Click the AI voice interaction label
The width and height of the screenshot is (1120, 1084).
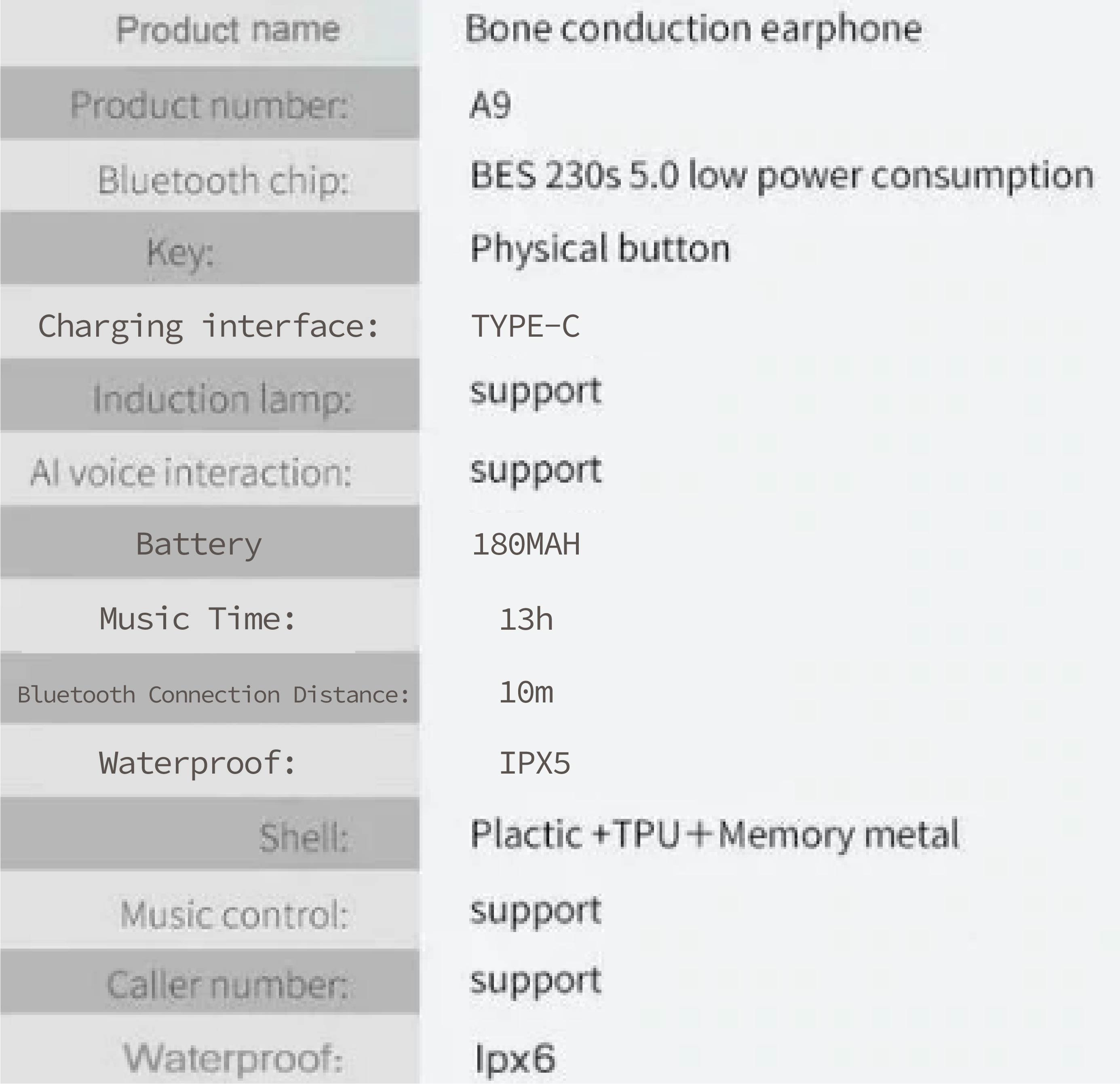pyautogui.click(x=190, y=473)
